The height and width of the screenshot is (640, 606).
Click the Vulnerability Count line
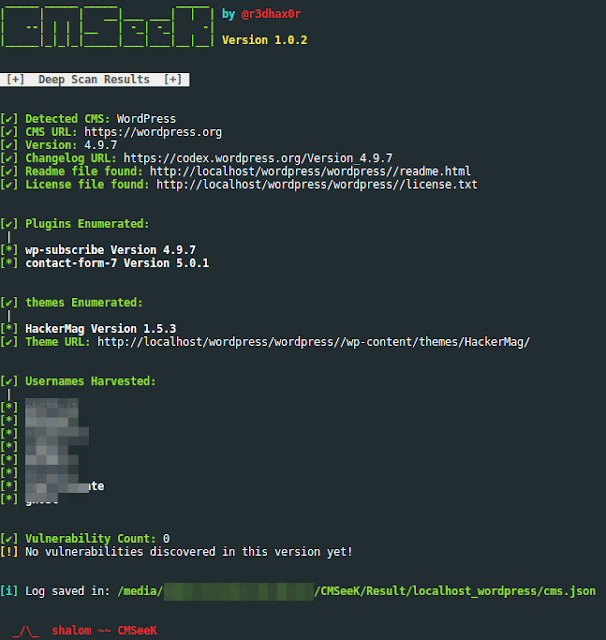click(x=85, y=539)
